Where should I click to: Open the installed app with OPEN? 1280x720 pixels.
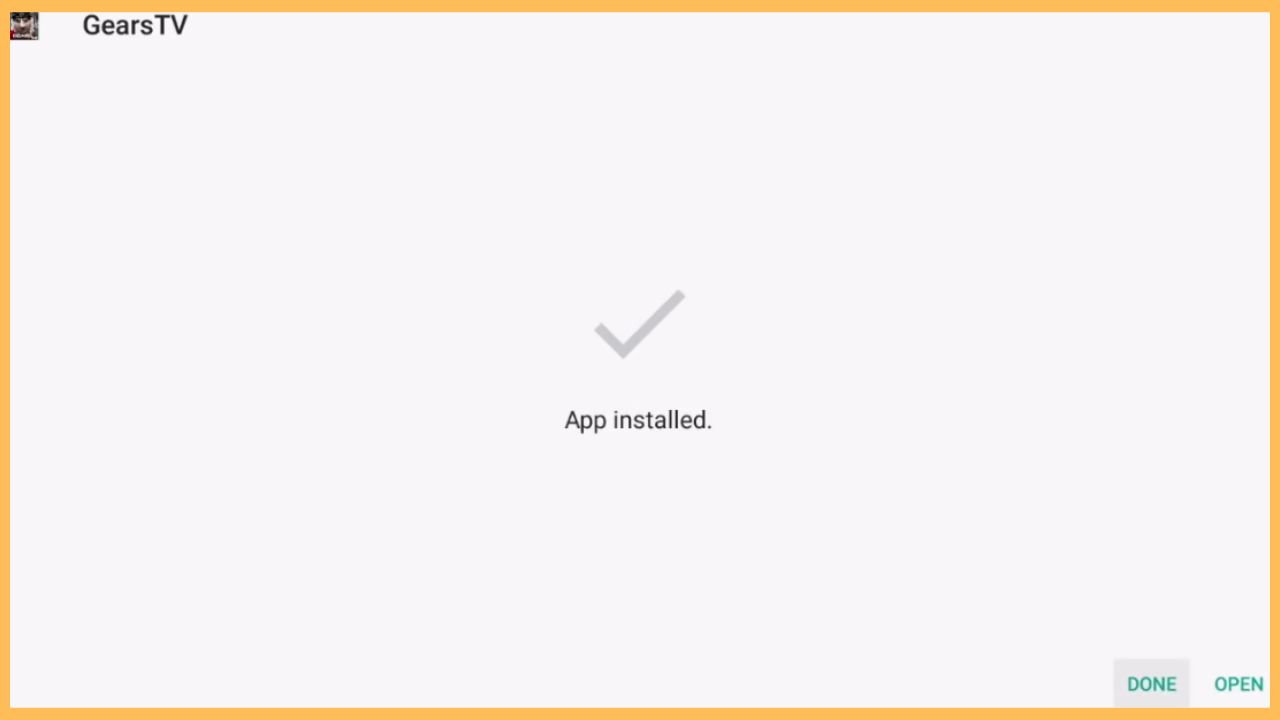(x=1238, y=684)
